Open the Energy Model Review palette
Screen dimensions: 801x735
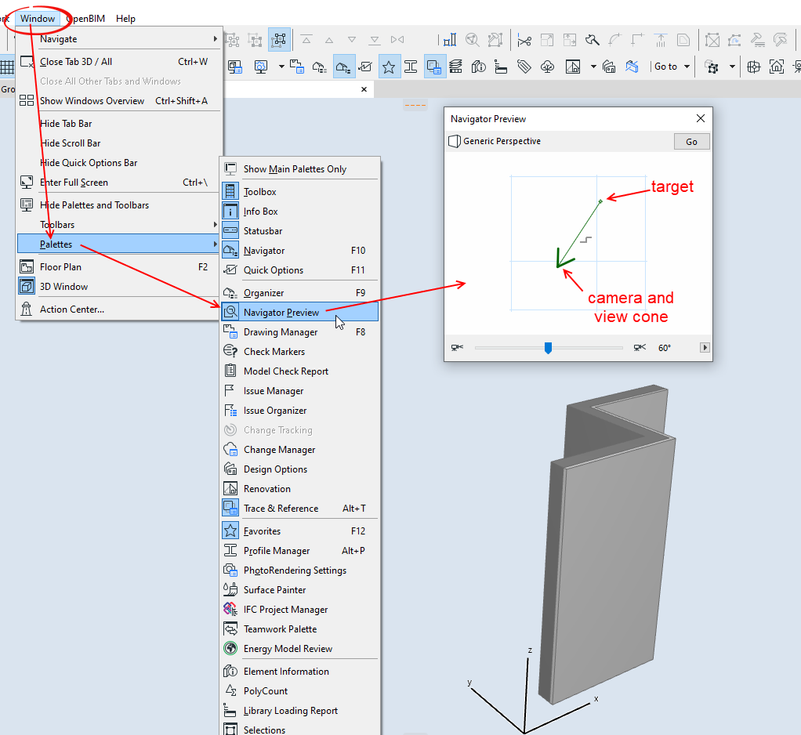287,649
